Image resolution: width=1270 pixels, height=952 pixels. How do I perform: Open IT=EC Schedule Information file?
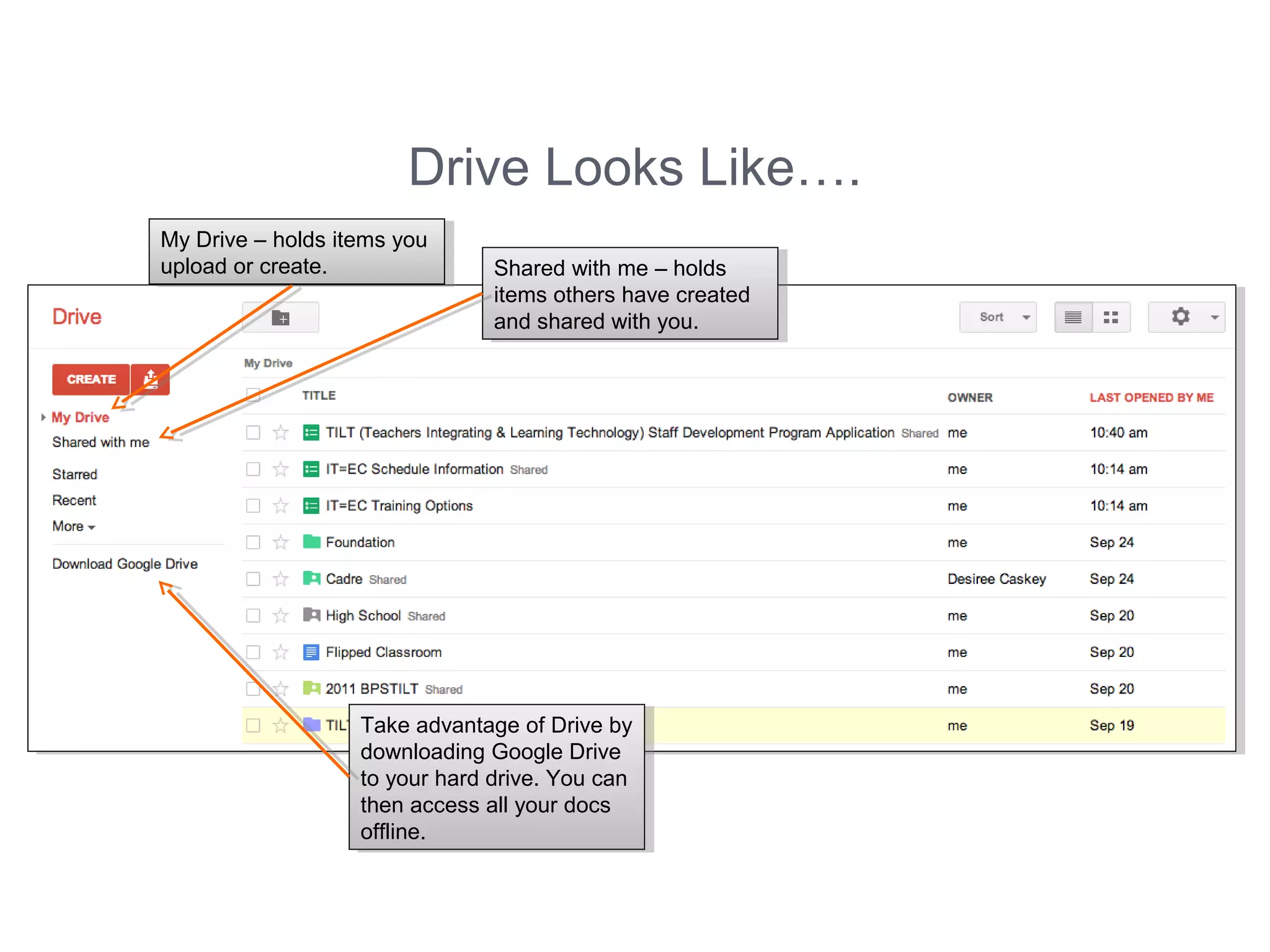414,469
